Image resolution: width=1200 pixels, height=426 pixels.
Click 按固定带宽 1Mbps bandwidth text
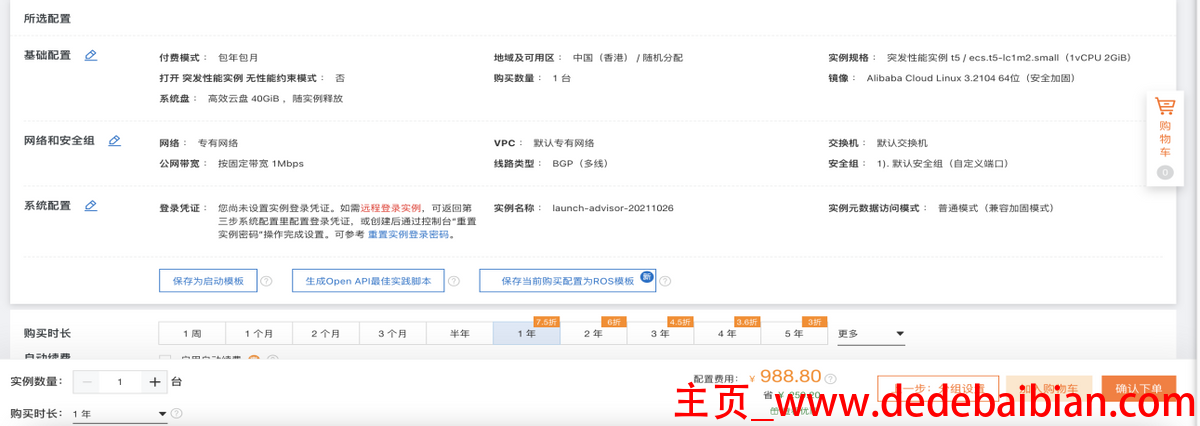260,163
